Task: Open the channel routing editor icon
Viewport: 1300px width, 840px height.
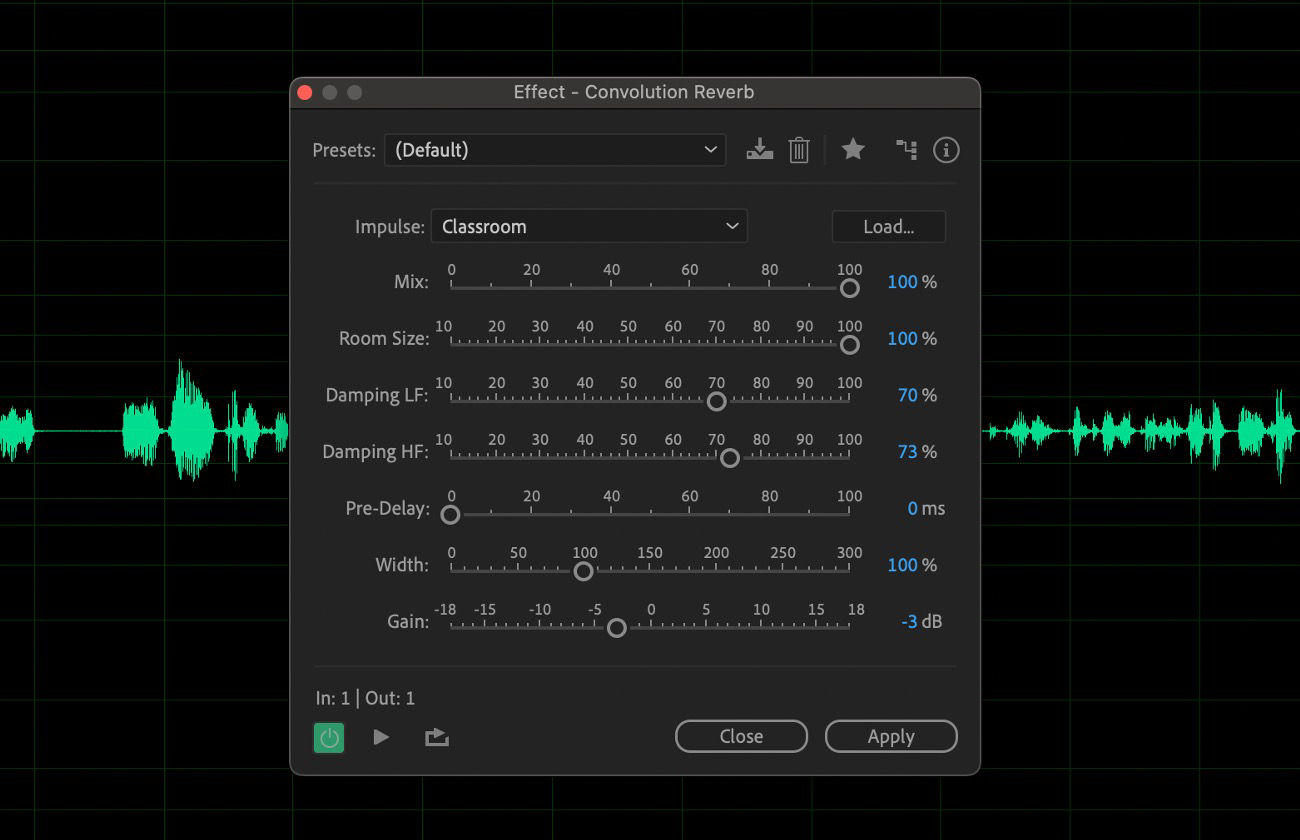Action: pyautogui.click(x=906, y=149)
